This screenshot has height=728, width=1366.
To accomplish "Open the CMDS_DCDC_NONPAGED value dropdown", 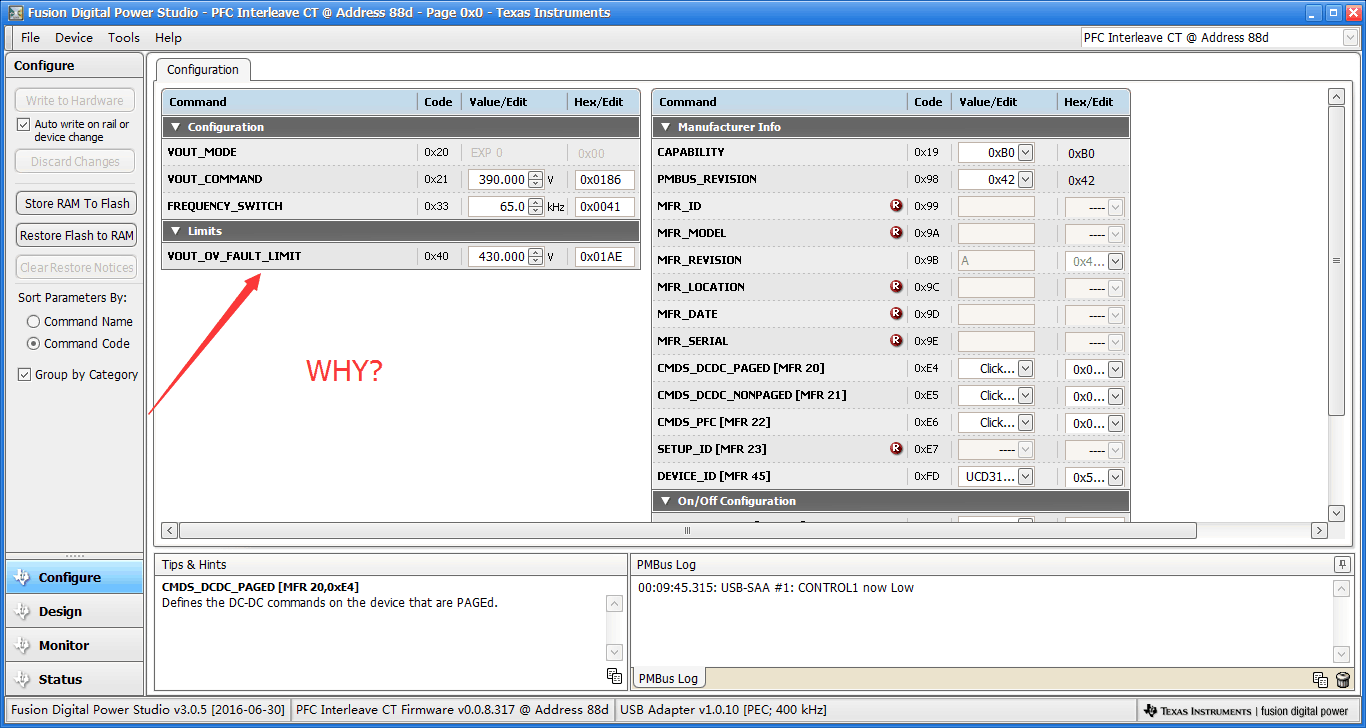I will (x=1025, y=396).
